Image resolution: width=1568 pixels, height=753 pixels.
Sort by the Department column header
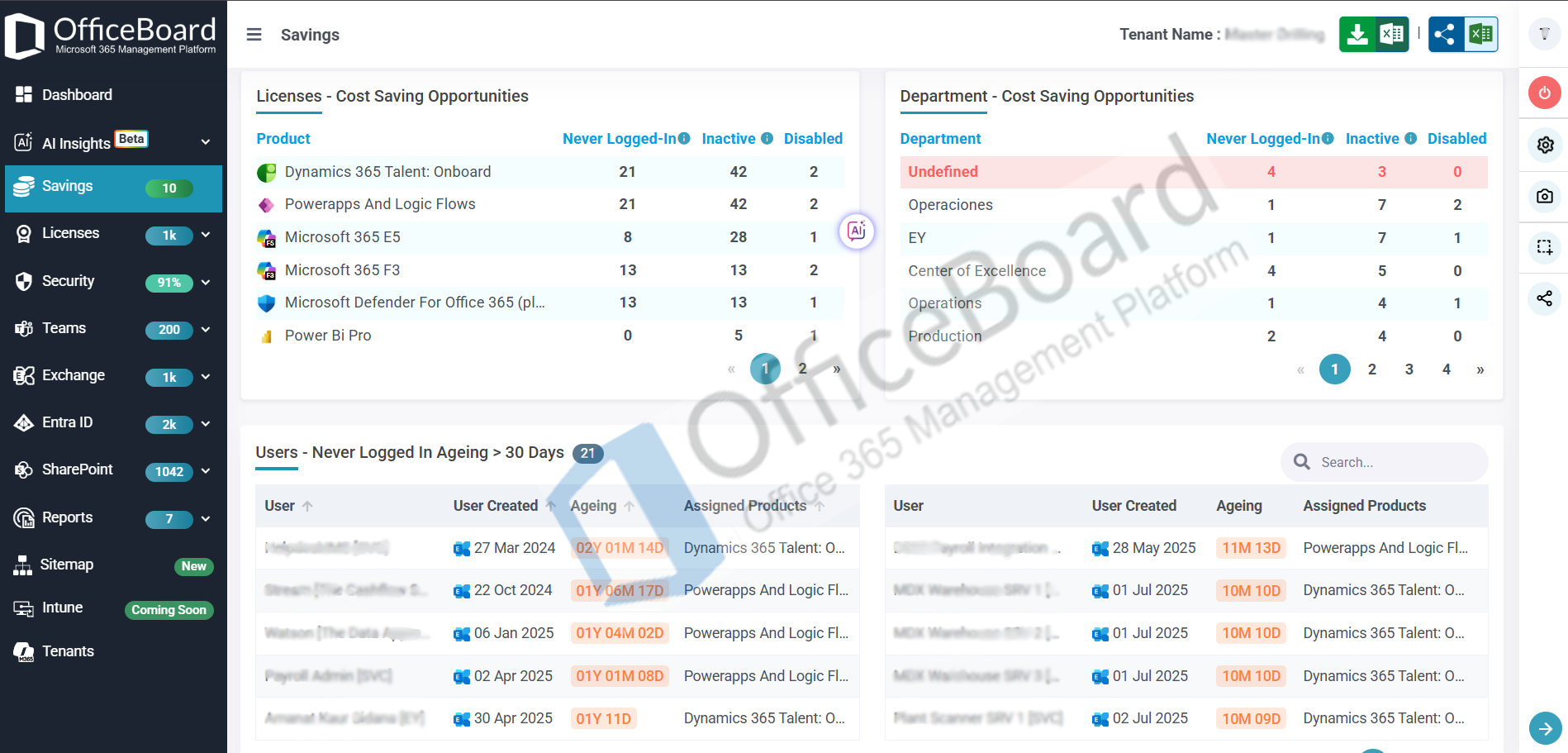point(940,139)
